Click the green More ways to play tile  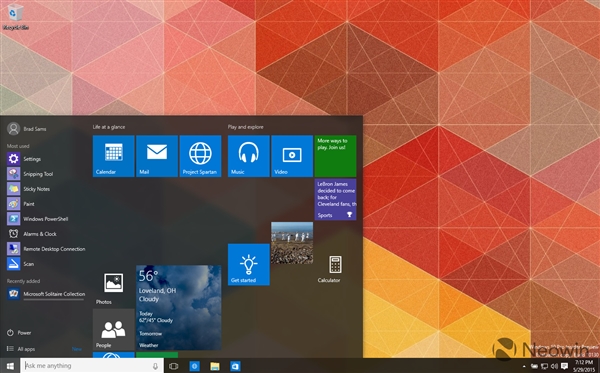click(335, 156)
